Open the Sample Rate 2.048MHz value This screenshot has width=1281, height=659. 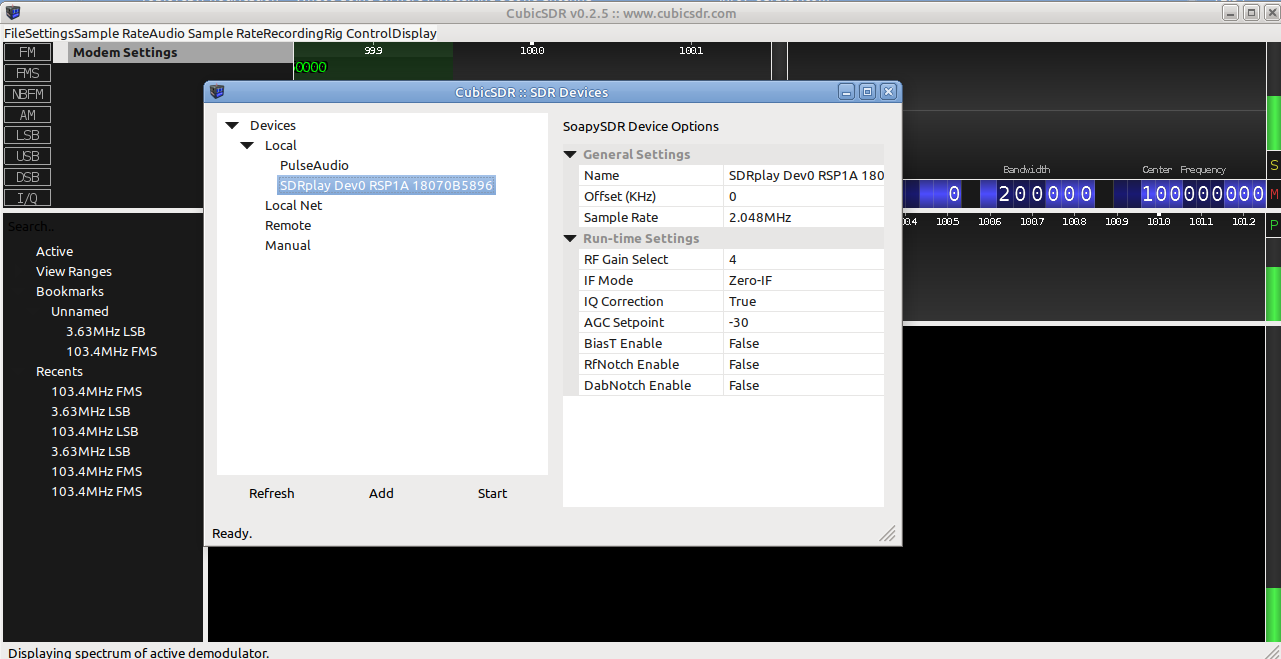[x=804, y=217]
